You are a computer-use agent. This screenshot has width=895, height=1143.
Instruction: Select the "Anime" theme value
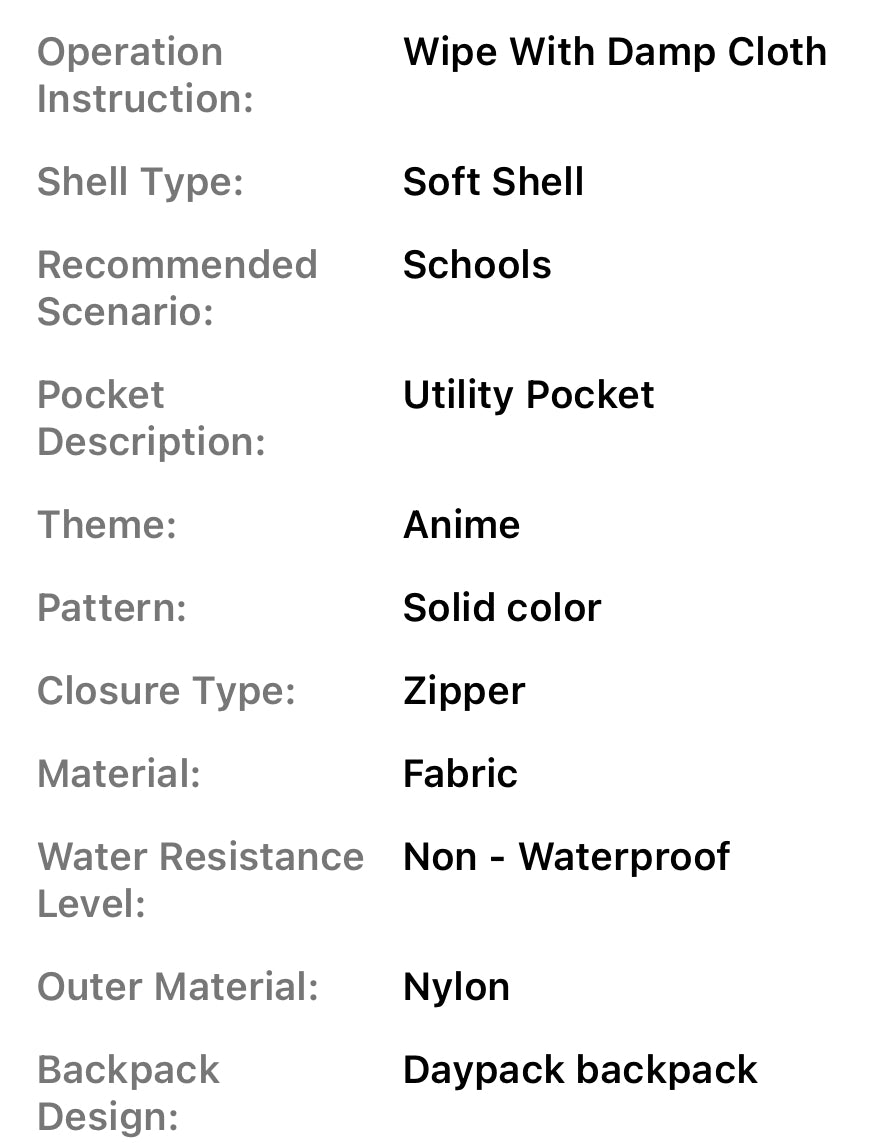click(461, 525)
